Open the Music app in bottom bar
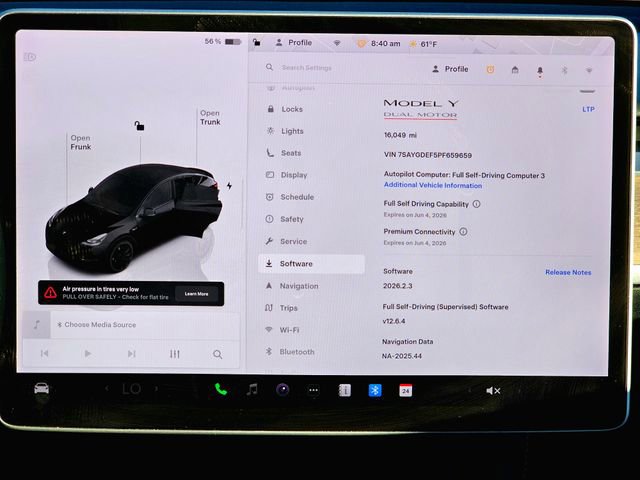 coord(252,389)
